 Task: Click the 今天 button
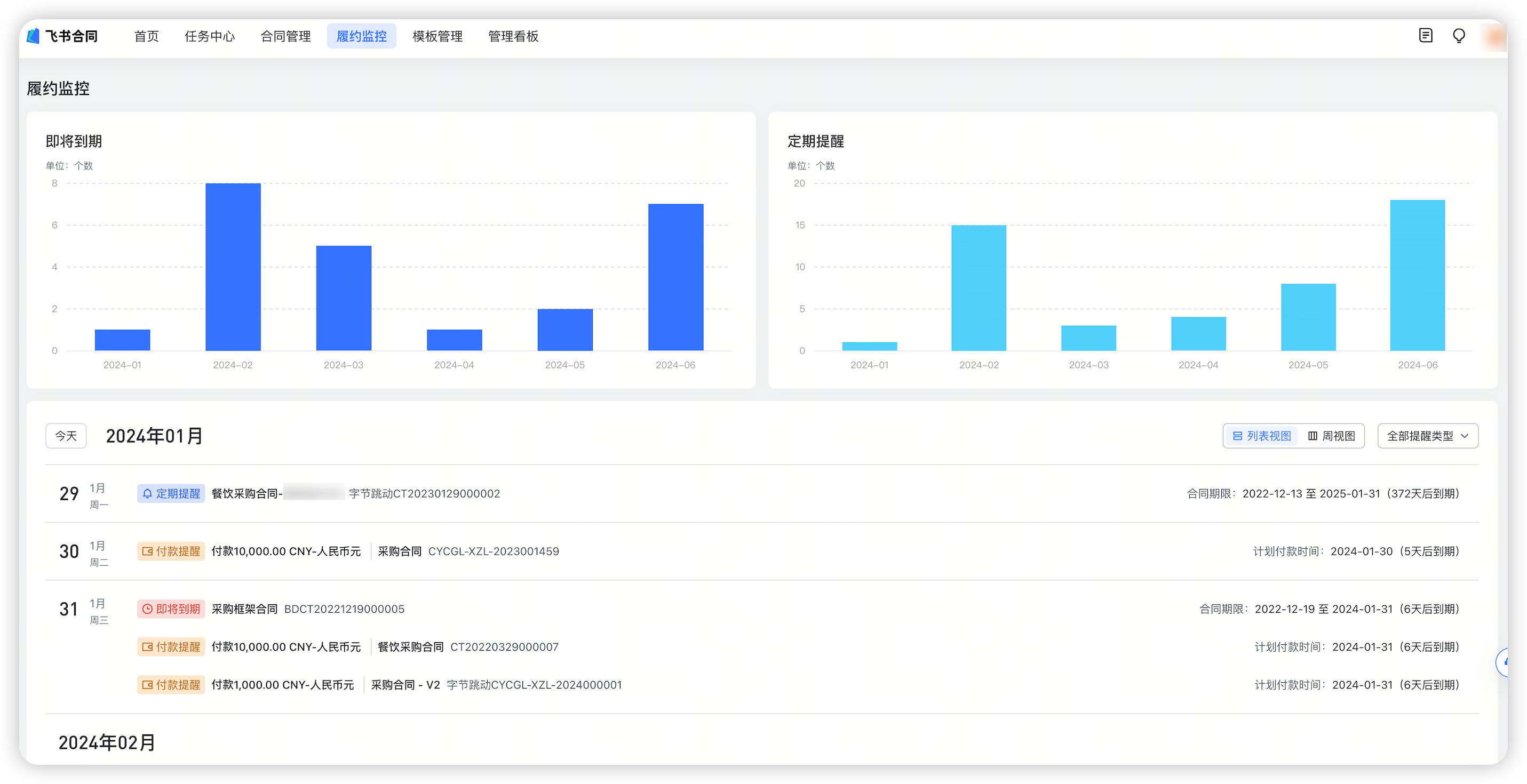point(66,436)
